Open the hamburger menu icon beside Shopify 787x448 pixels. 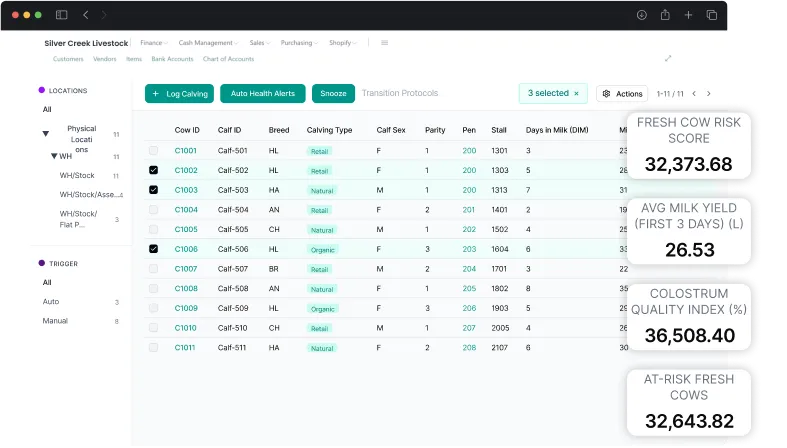coord(384,43)
